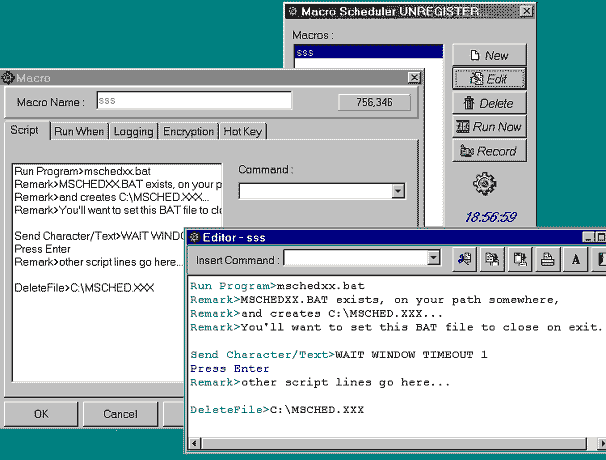Click the 'Press Enter' line in Editor

coord(230,369)
